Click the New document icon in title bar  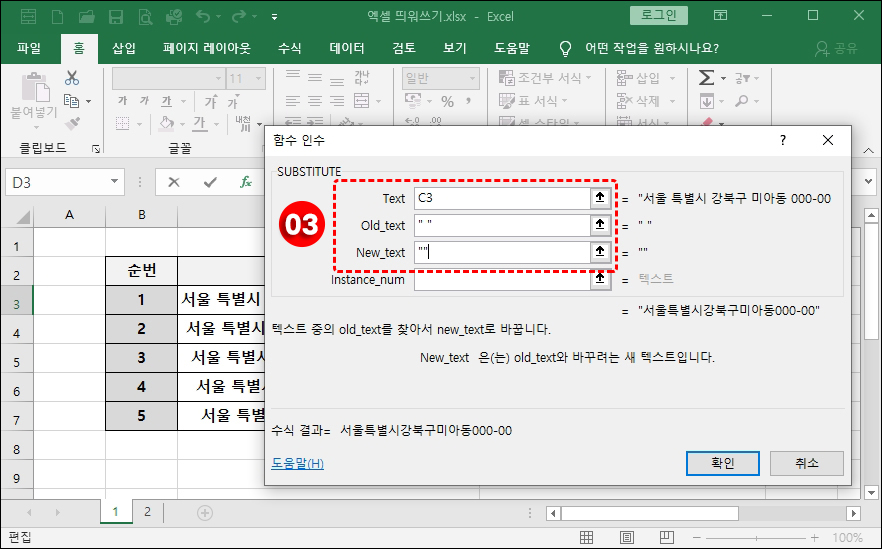coord(57,16)
